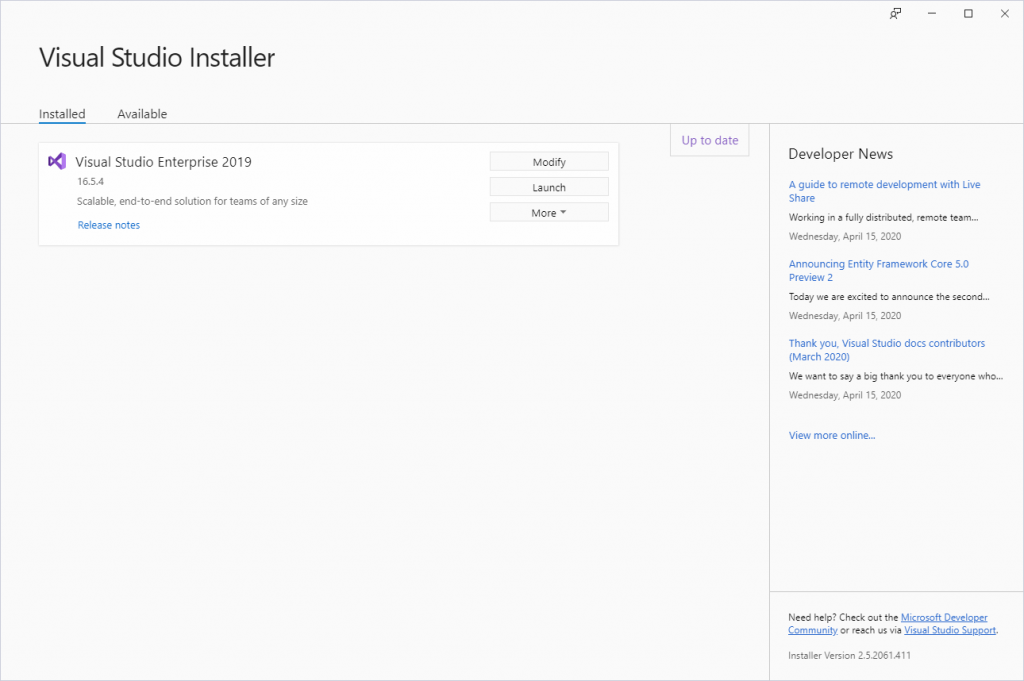Click the Visual Studio Enterprise 2019 logo icon
1024x681 pixels.
point(57,161)
